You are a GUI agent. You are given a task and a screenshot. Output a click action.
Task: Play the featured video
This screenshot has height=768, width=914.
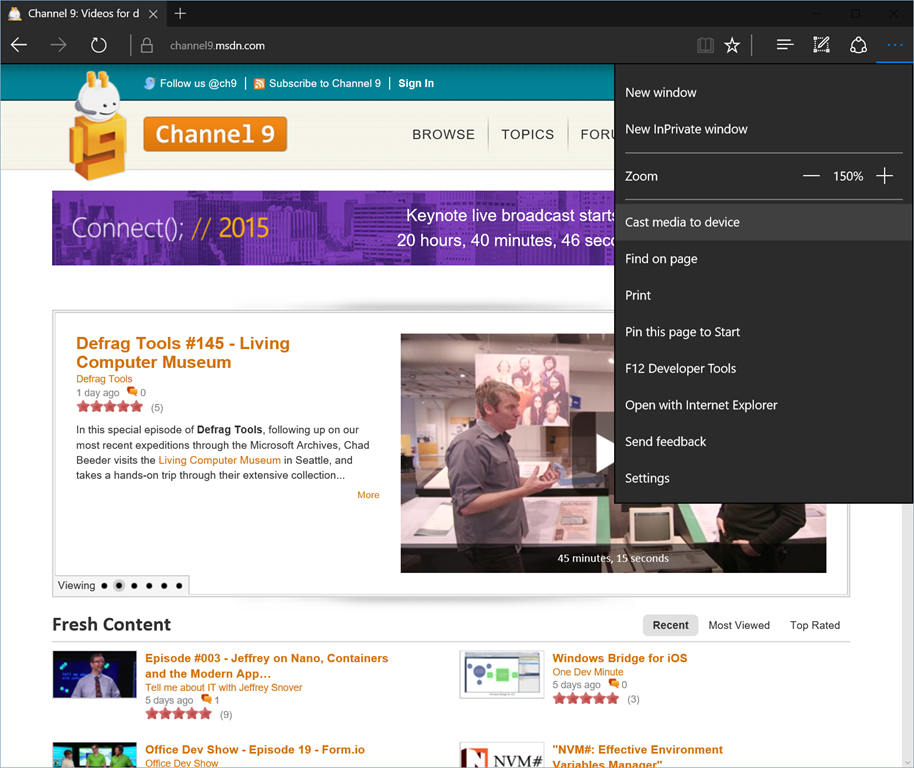point(603,453)
